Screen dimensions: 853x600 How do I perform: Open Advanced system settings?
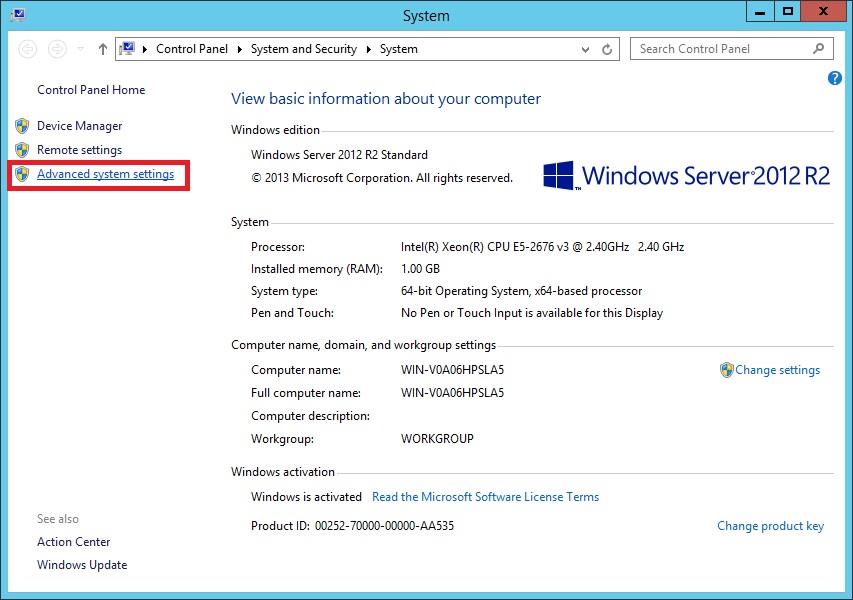click(106, 174)
